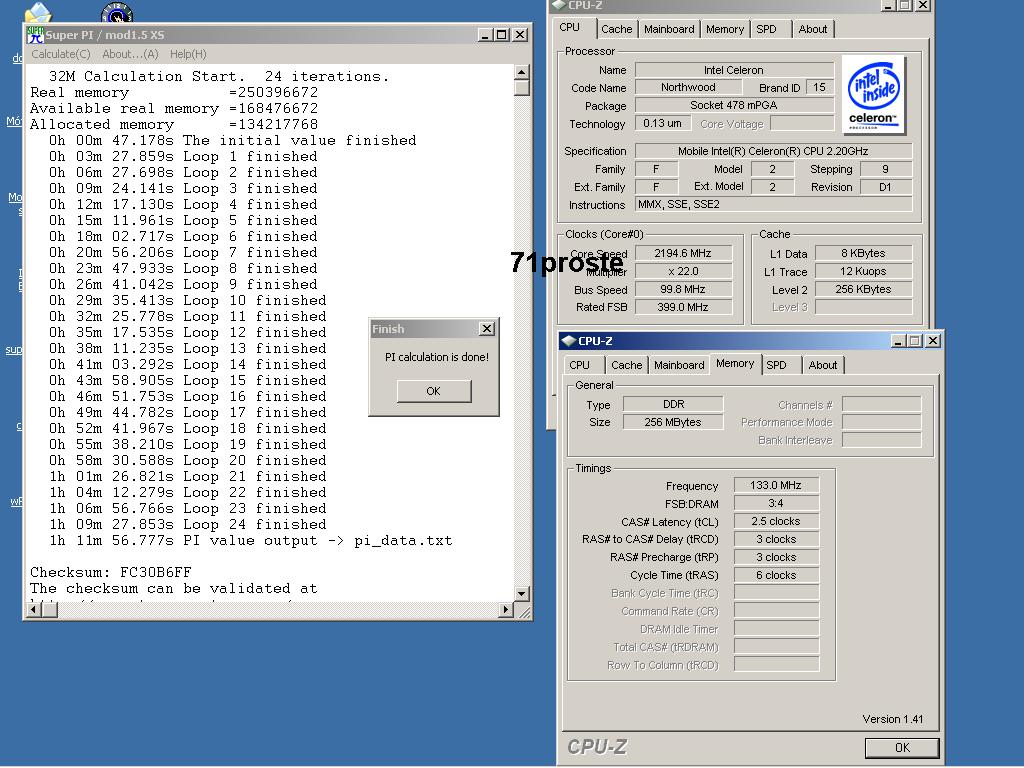Click Cycle Time (tRAS) value 6 clocks
This screenshot has height=768, width=1024.
(776, 575)
